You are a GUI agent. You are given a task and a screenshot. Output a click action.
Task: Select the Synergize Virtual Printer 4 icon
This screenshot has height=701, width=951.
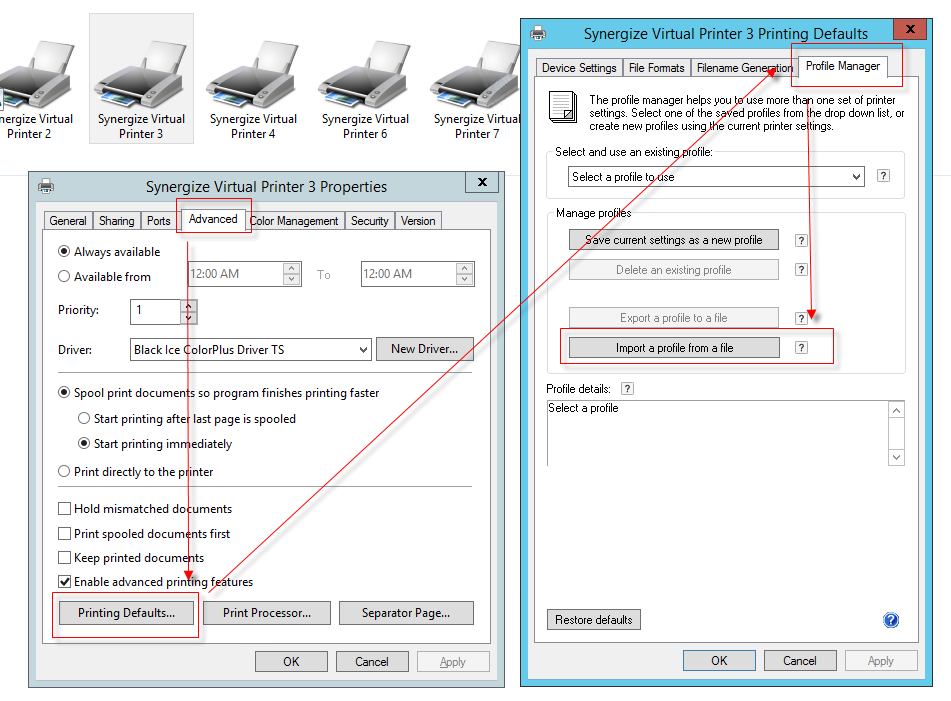(x=253, y=90)
